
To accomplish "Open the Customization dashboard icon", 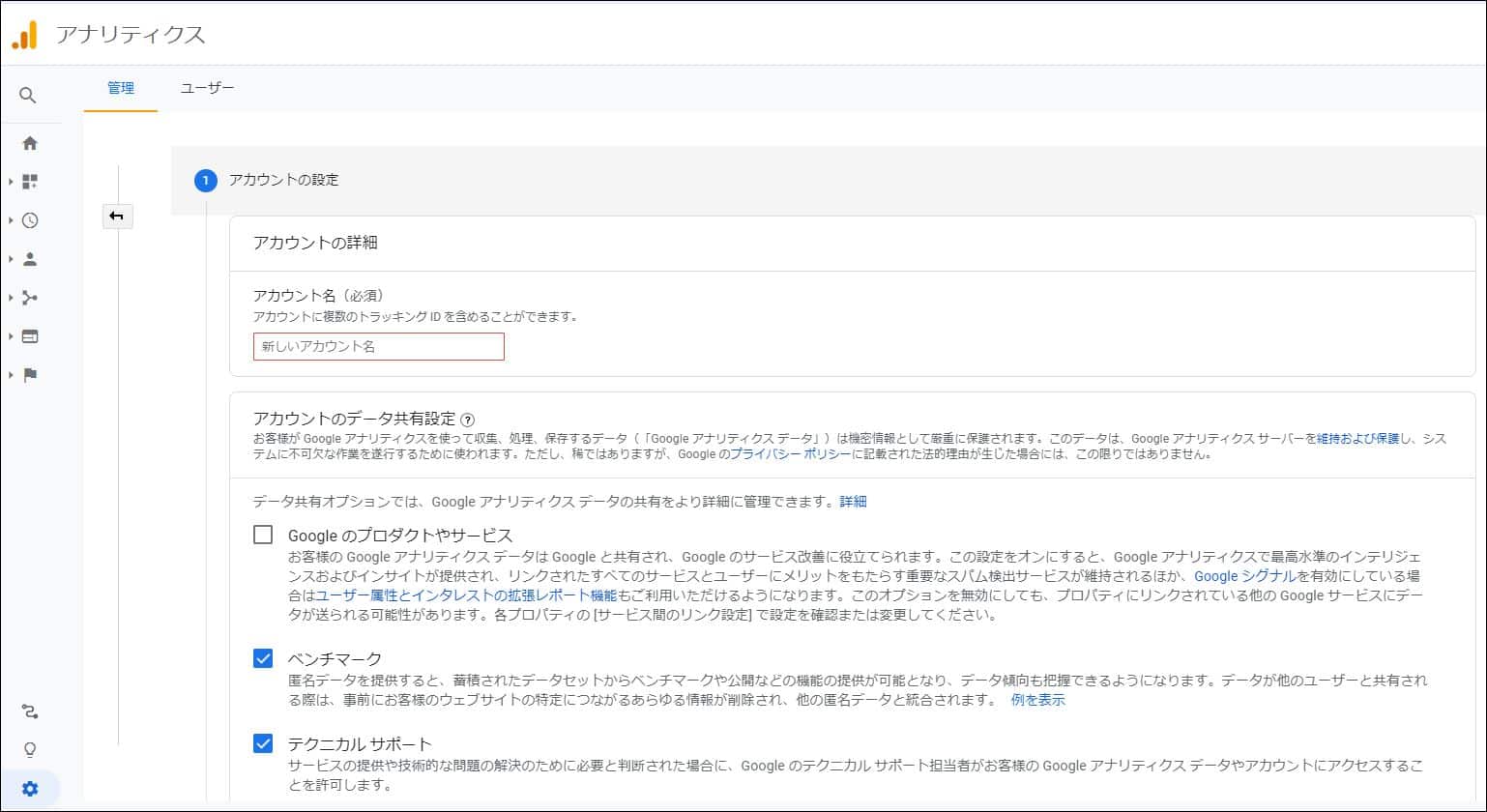I will point(30,182).
